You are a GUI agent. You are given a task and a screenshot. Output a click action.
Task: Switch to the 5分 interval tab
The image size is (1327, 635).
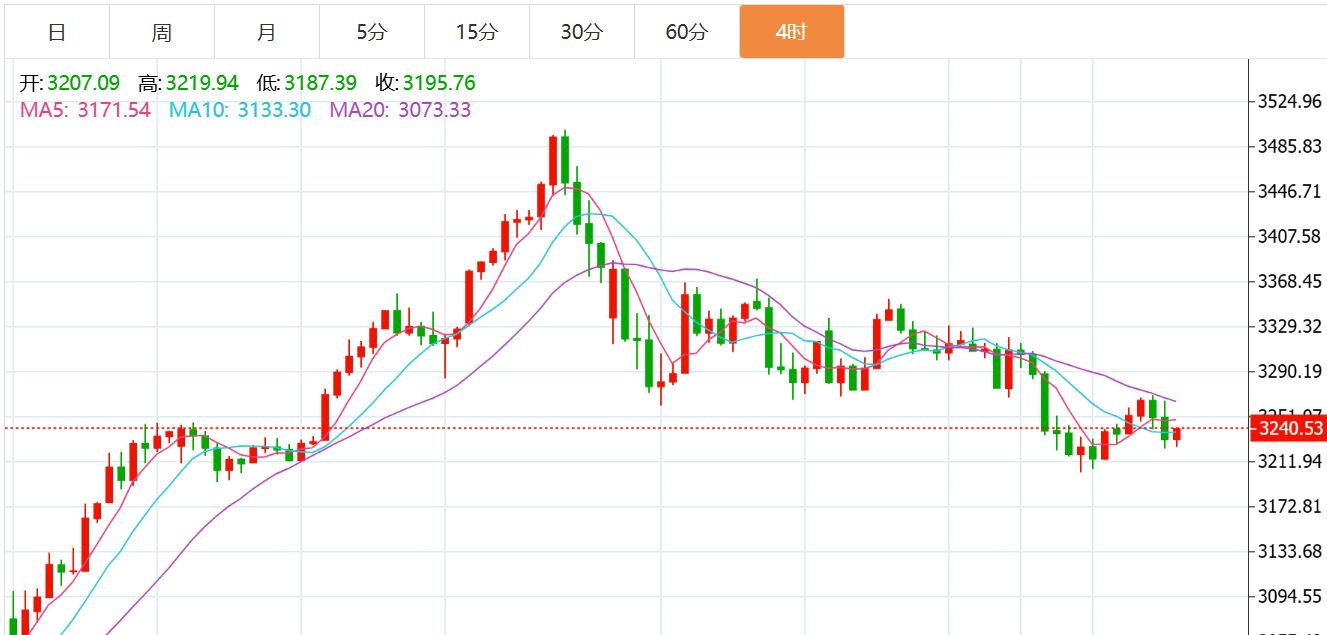pyautogui.click(x=371, y=32)
